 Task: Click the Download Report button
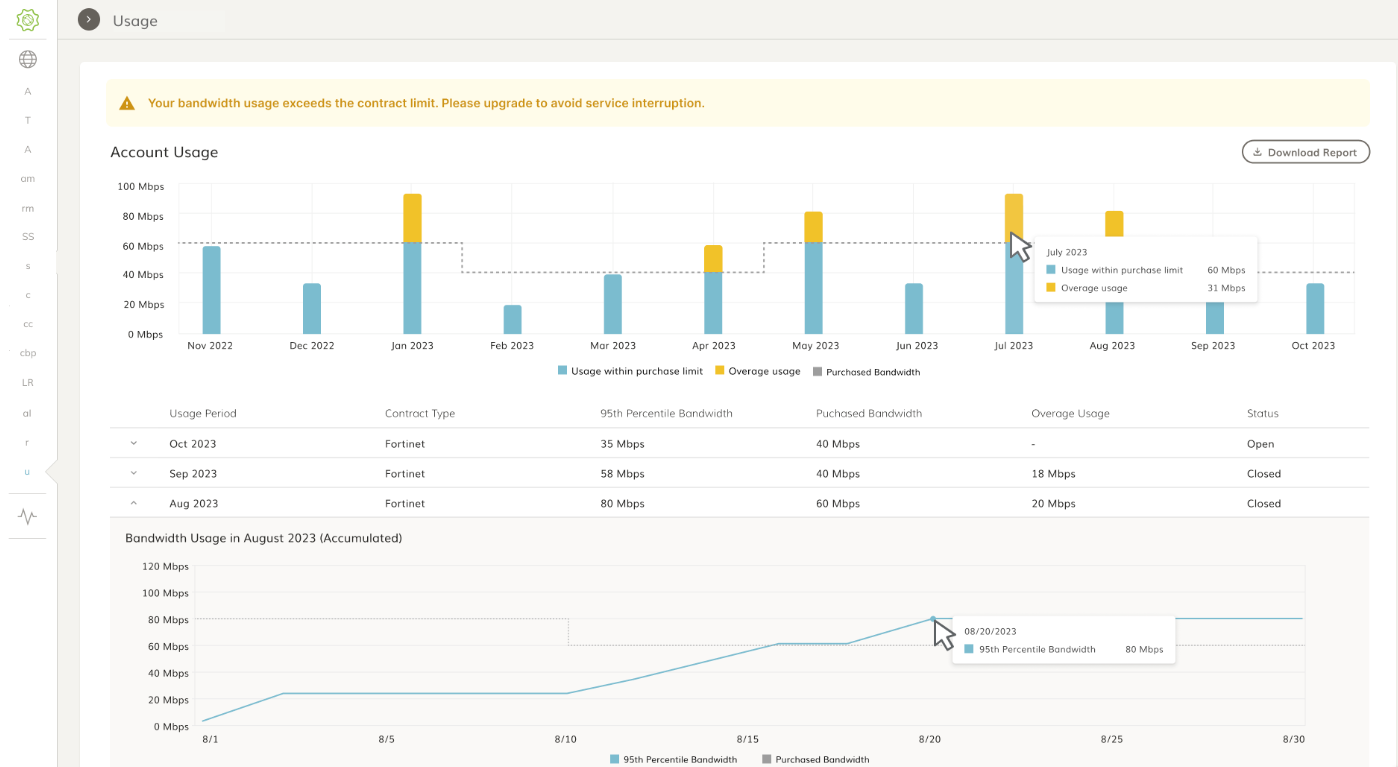coord(1305,152)
